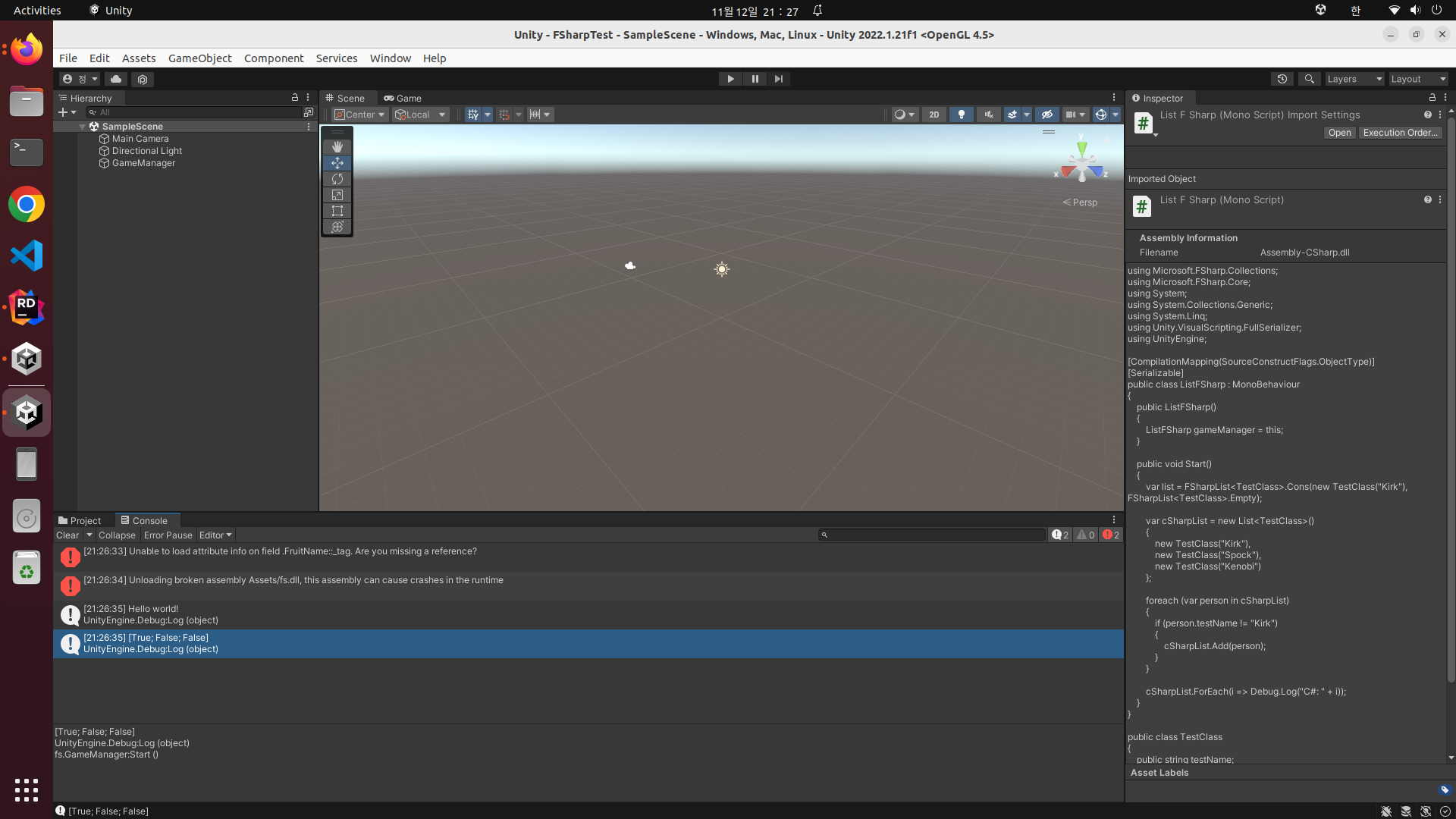
Task: Toggle 2D view mode in Scene
Action: (934, 115)
